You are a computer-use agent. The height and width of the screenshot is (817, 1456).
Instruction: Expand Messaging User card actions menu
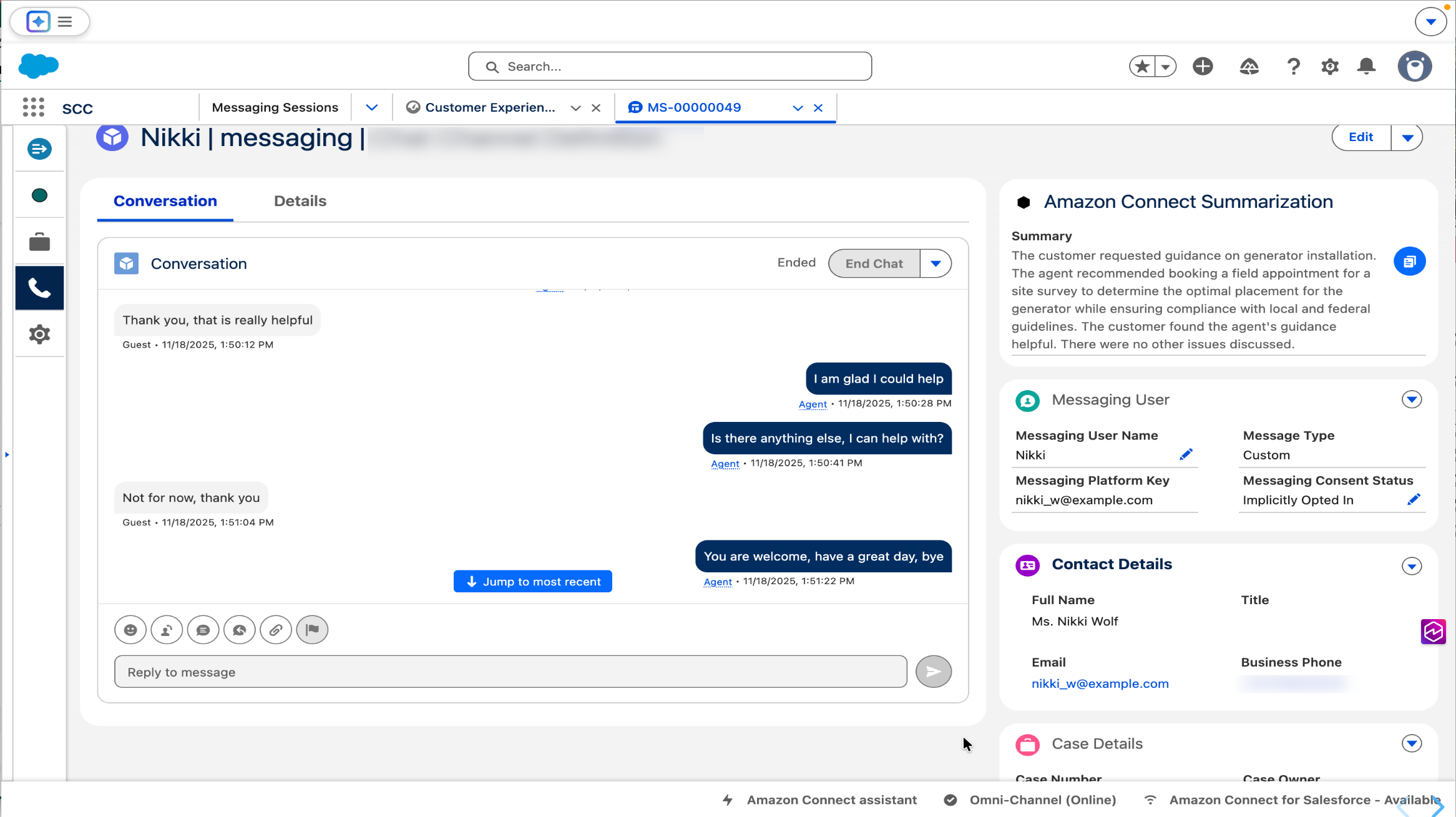[x=1412, y=399]
